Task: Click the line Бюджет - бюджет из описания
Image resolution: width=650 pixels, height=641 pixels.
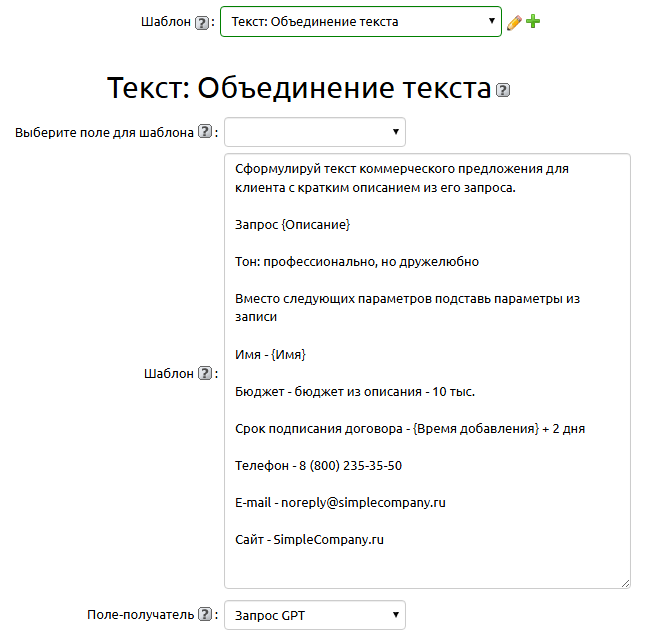Action: point(355,392)
